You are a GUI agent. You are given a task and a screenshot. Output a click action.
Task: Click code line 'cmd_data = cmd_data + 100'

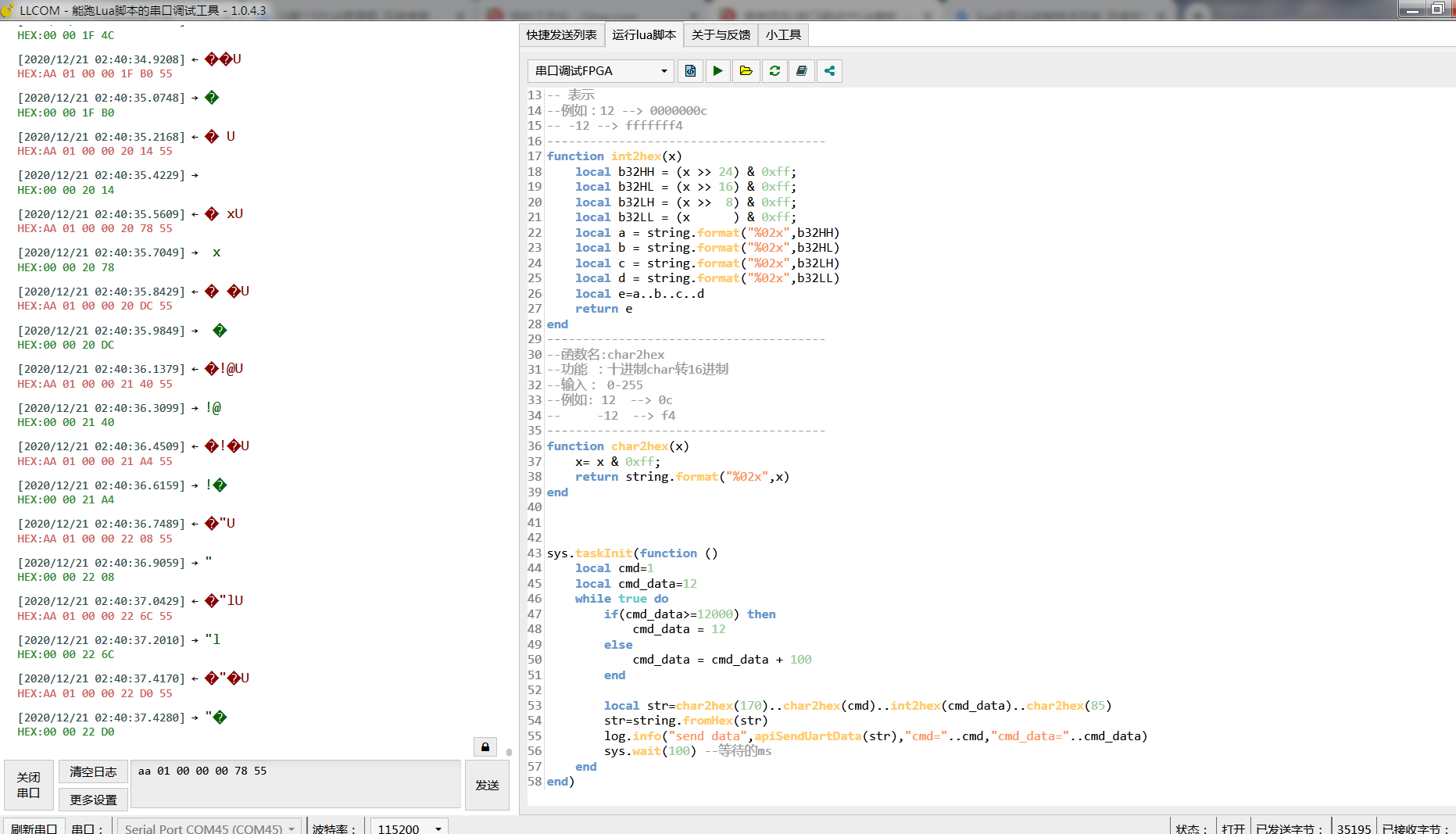pyautogui.click(x=721, y=660)
